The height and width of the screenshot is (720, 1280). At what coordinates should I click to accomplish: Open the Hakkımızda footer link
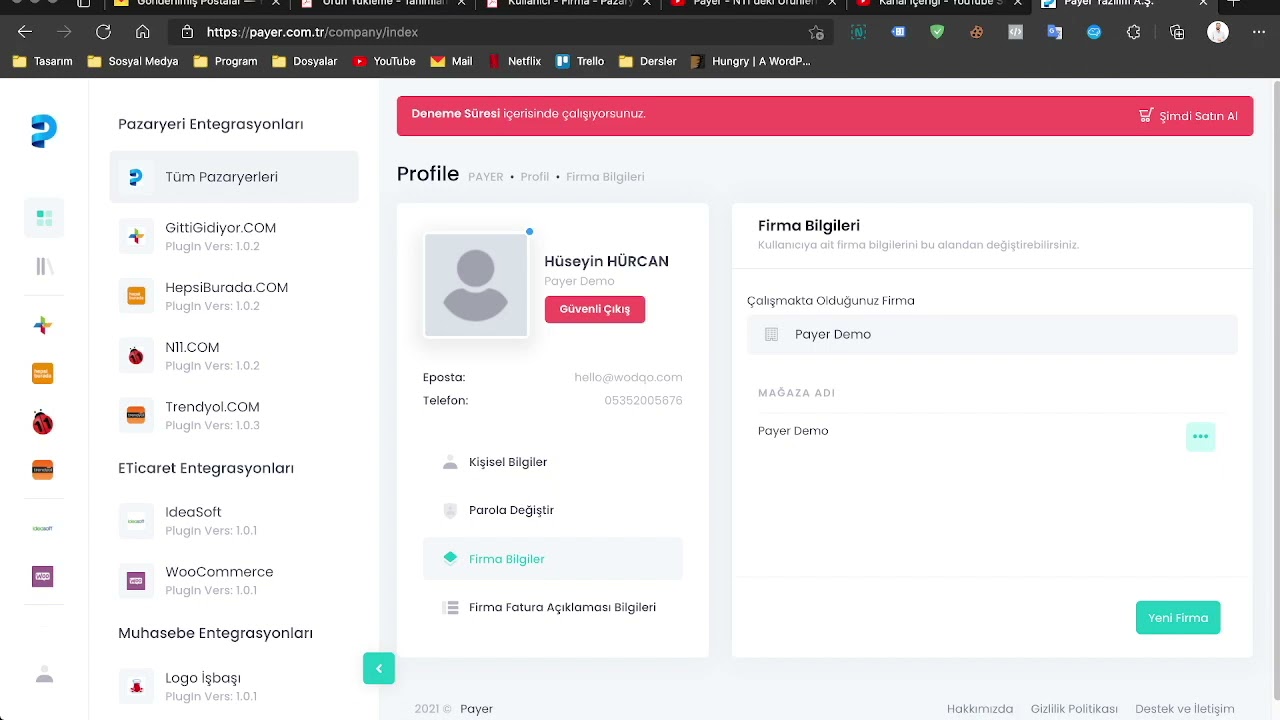pos(980,709)
